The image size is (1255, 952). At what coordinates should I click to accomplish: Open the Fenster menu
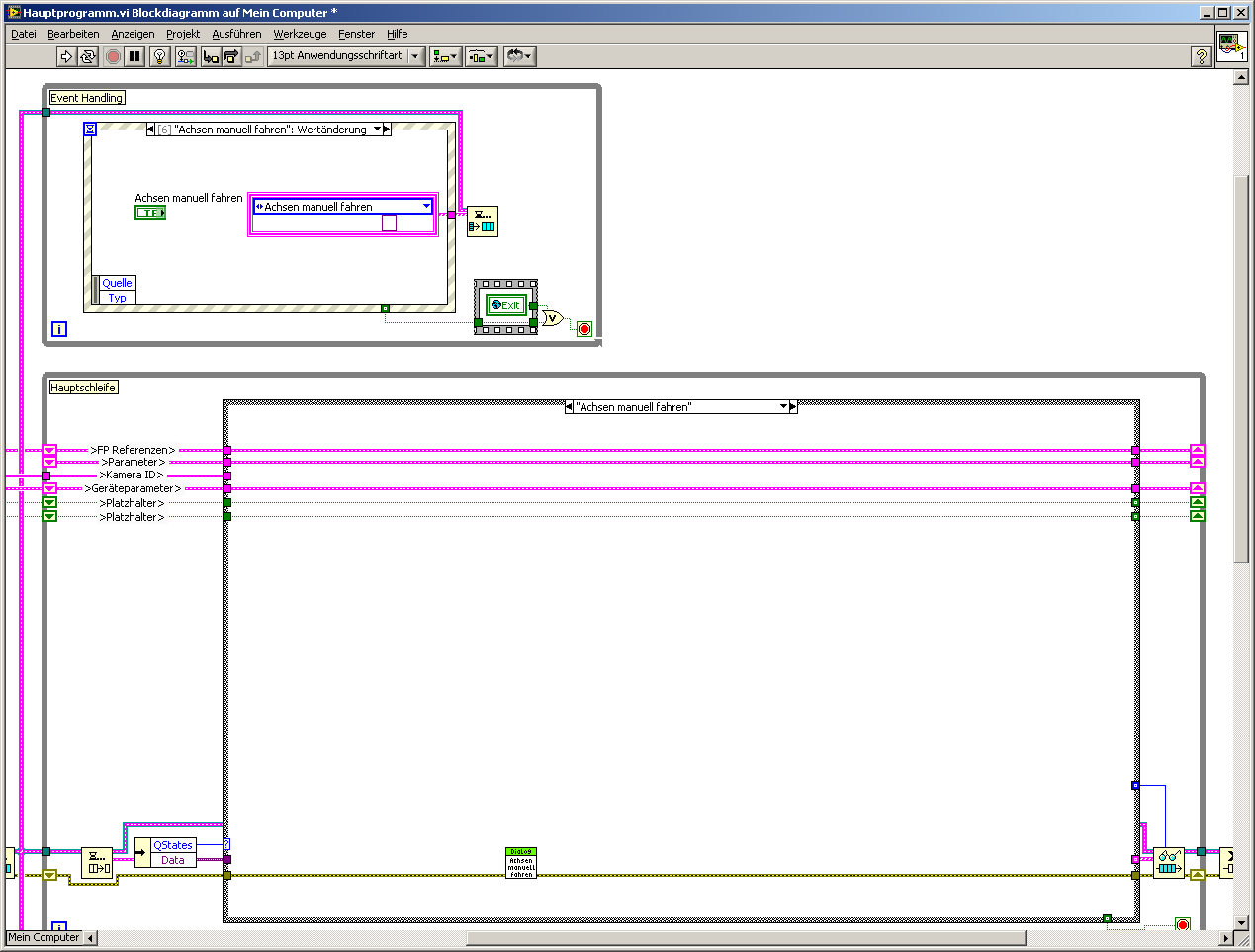point(356,34)
